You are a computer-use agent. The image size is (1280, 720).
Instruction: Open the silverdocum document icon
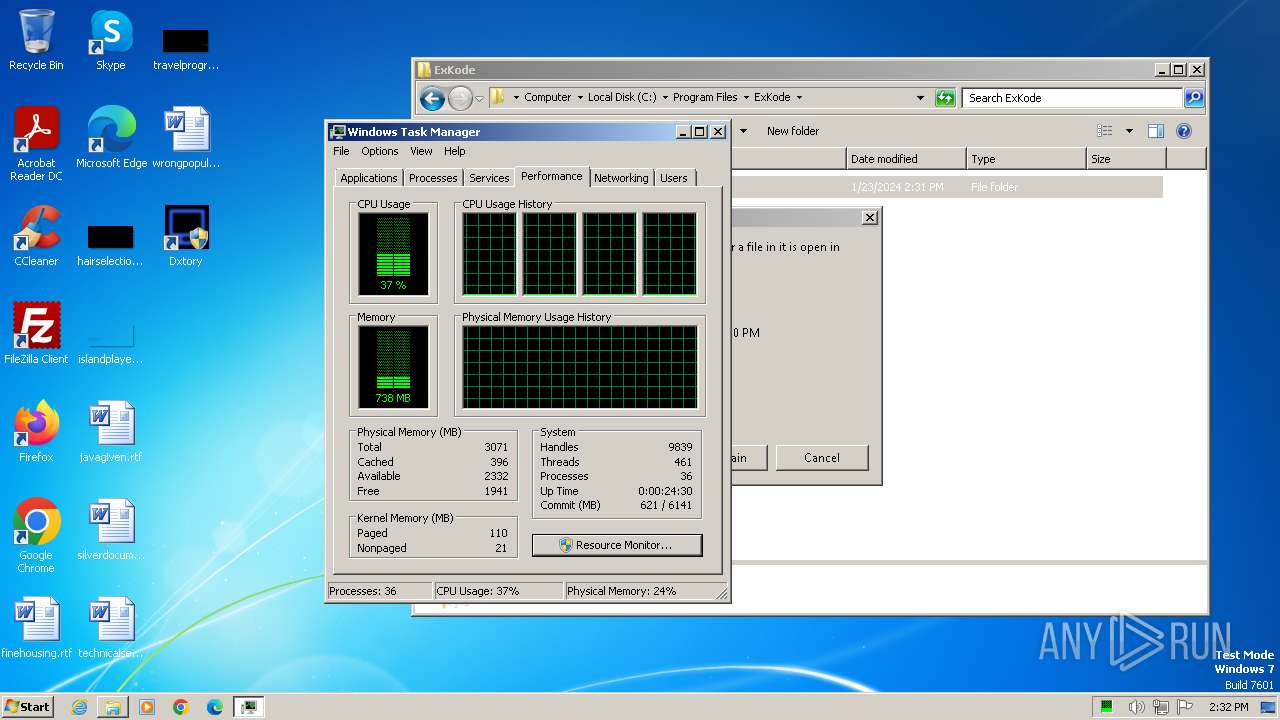pyautogui.click(x=111, y=530)
